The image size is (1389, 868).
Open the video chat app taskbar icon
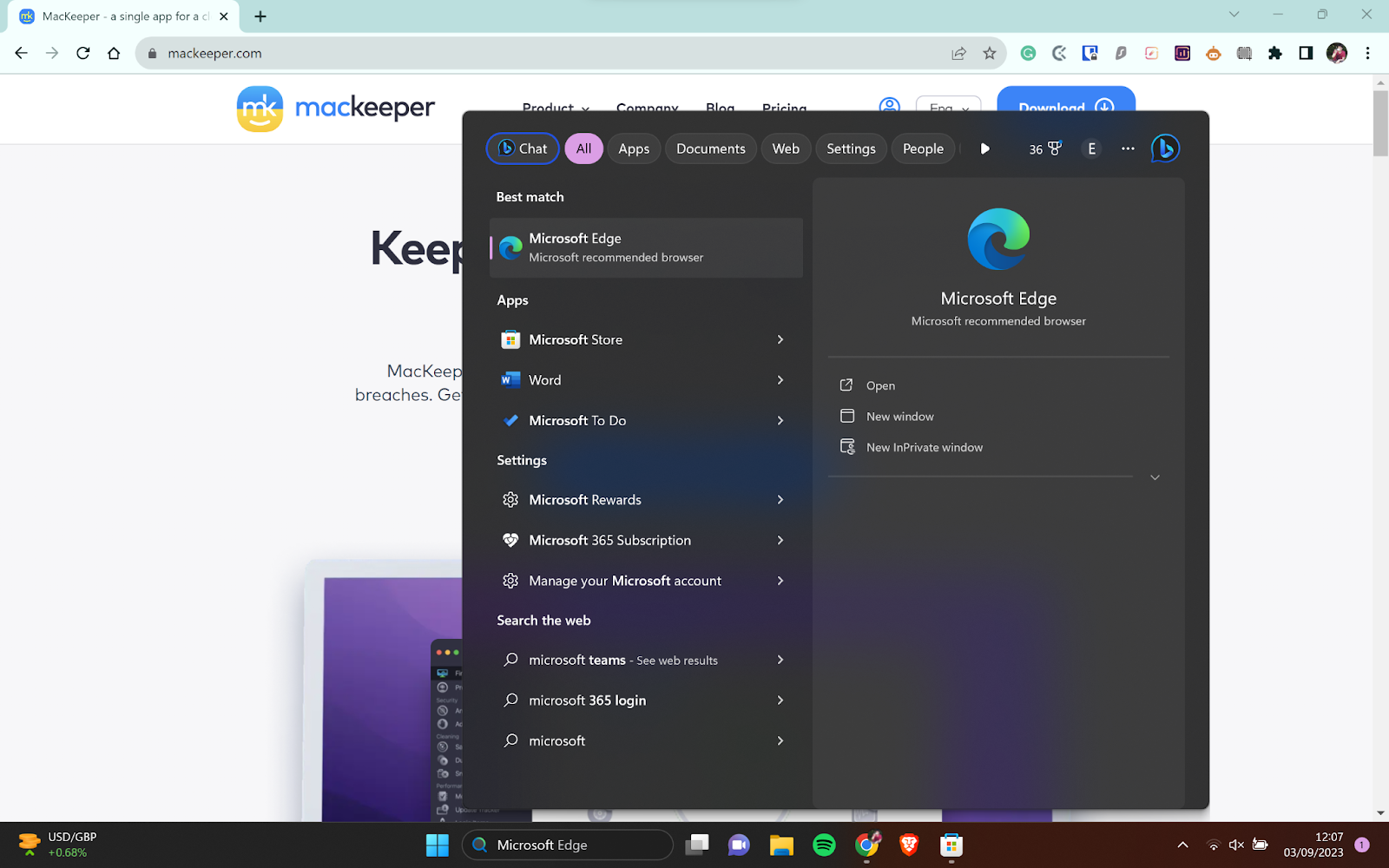tap(739, 845)
